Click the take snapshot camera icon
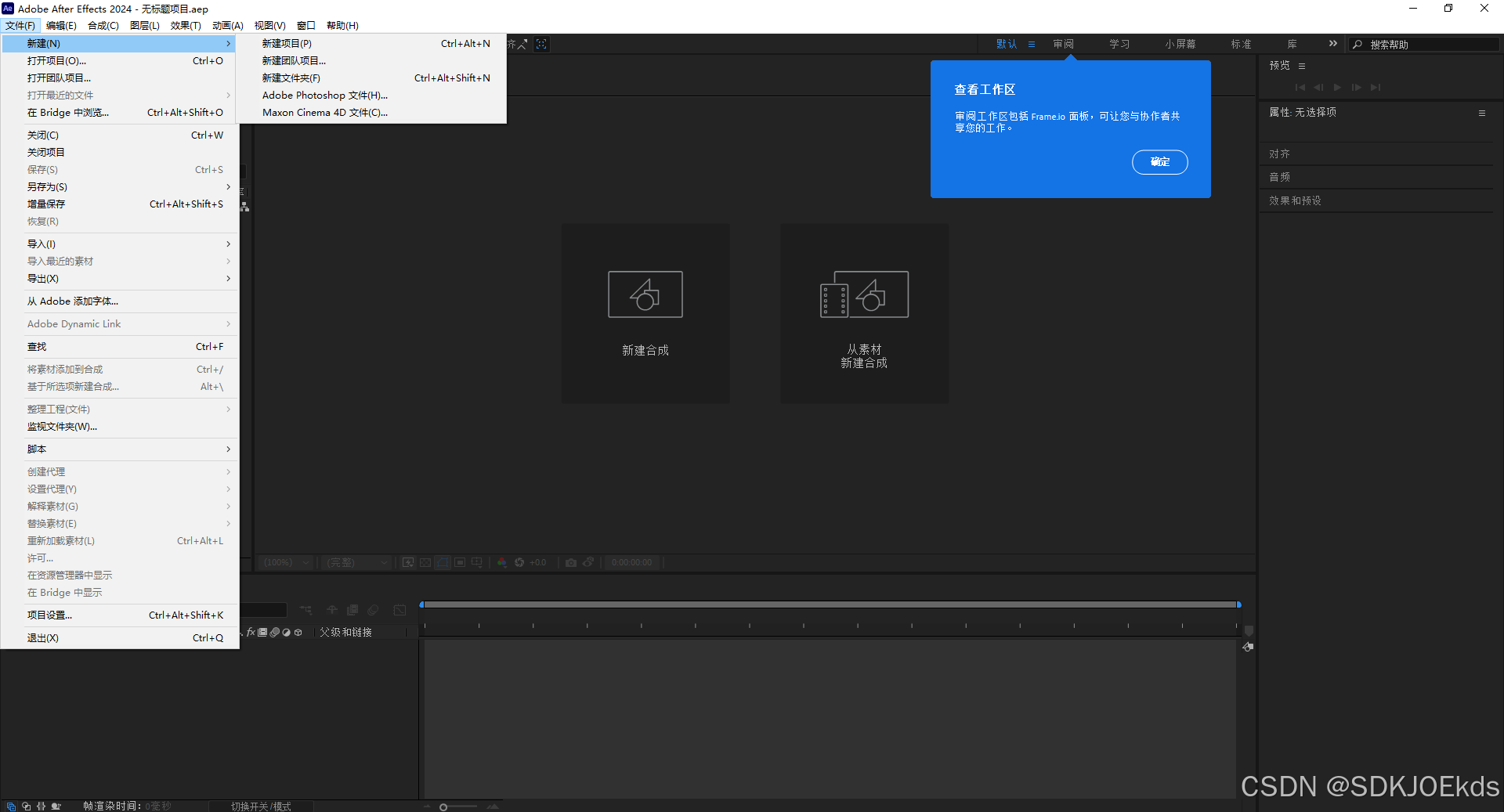This screenshot has height=812, width=1504. pos(571,562)
